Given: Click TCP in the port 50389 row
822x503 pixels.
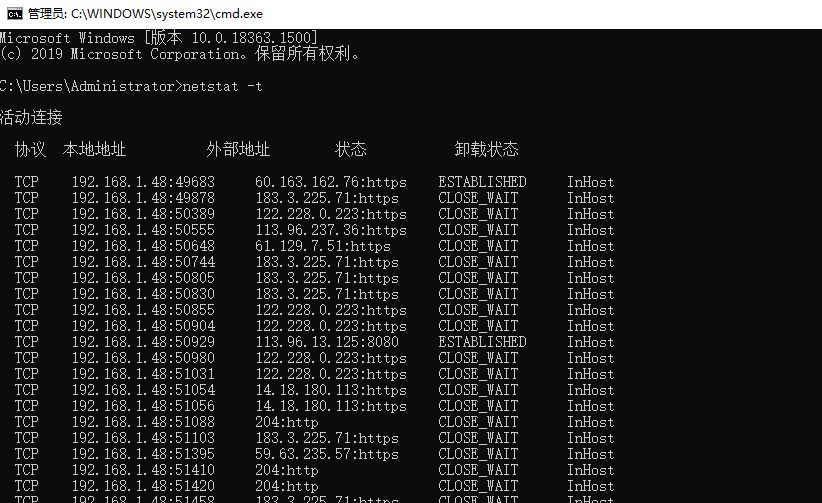Looking at the screenshot, I should pos(26,214).
